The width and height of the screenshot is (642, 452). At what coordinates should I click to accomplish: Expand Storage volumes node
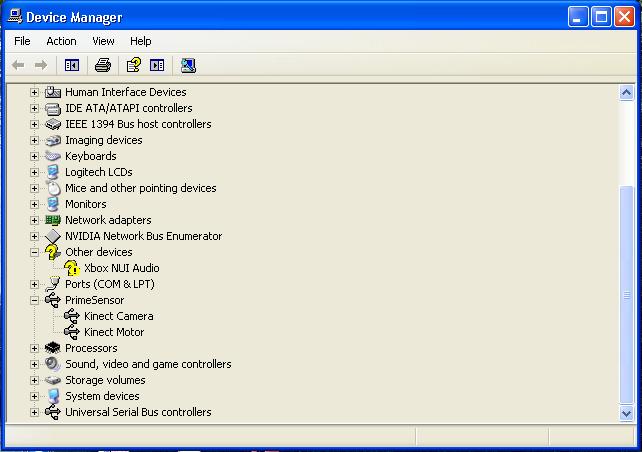[x=34, y=380]
